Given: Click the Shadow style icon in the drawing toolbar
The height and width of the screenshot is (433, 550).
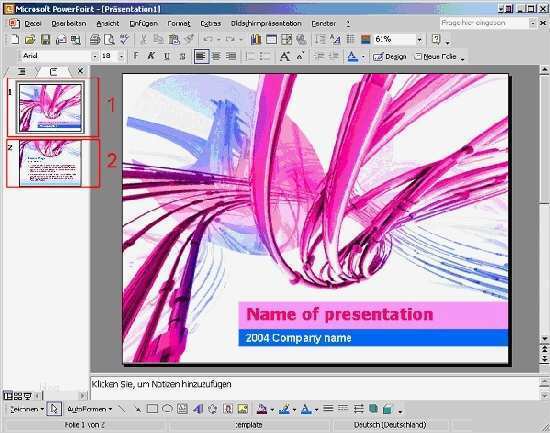Looking at the screenshot, I should (x=373, y=409).
